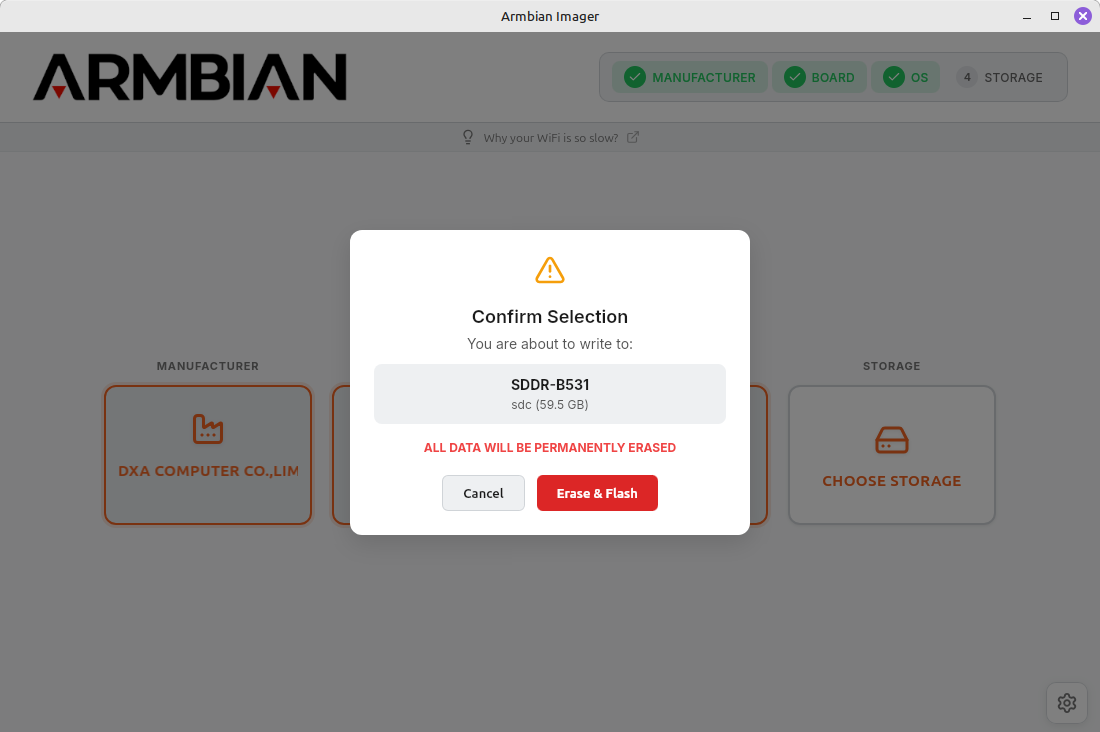Click the storage drive icon
1100x732 pixels.
click(892, 440)
